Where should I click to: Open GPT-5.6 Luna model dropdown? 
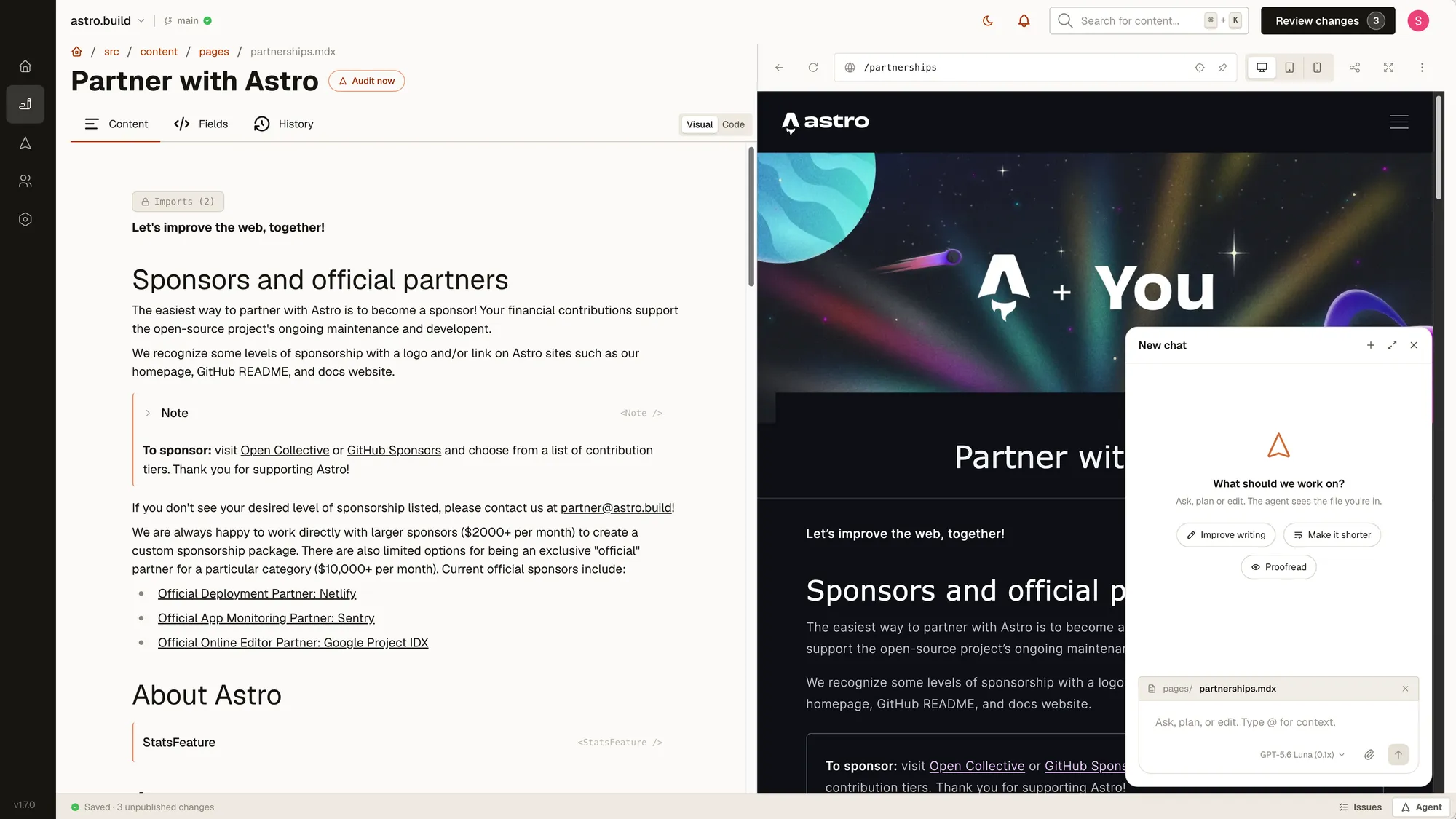click(x=1302, y=755)
